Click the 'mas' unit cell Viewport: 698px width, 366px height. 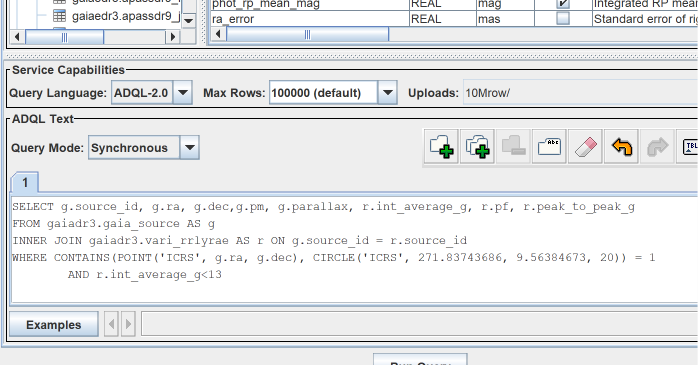point(505,19)
